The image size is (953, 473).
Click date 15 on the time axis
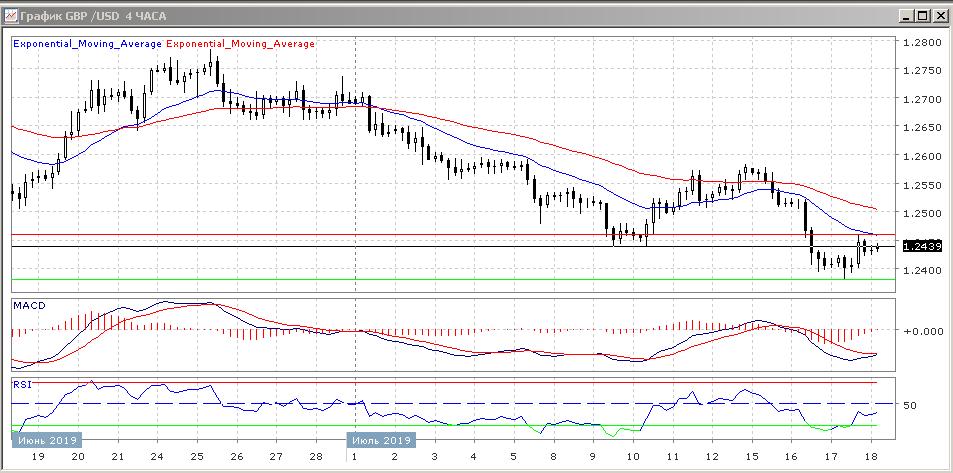[x=755, y=456]
